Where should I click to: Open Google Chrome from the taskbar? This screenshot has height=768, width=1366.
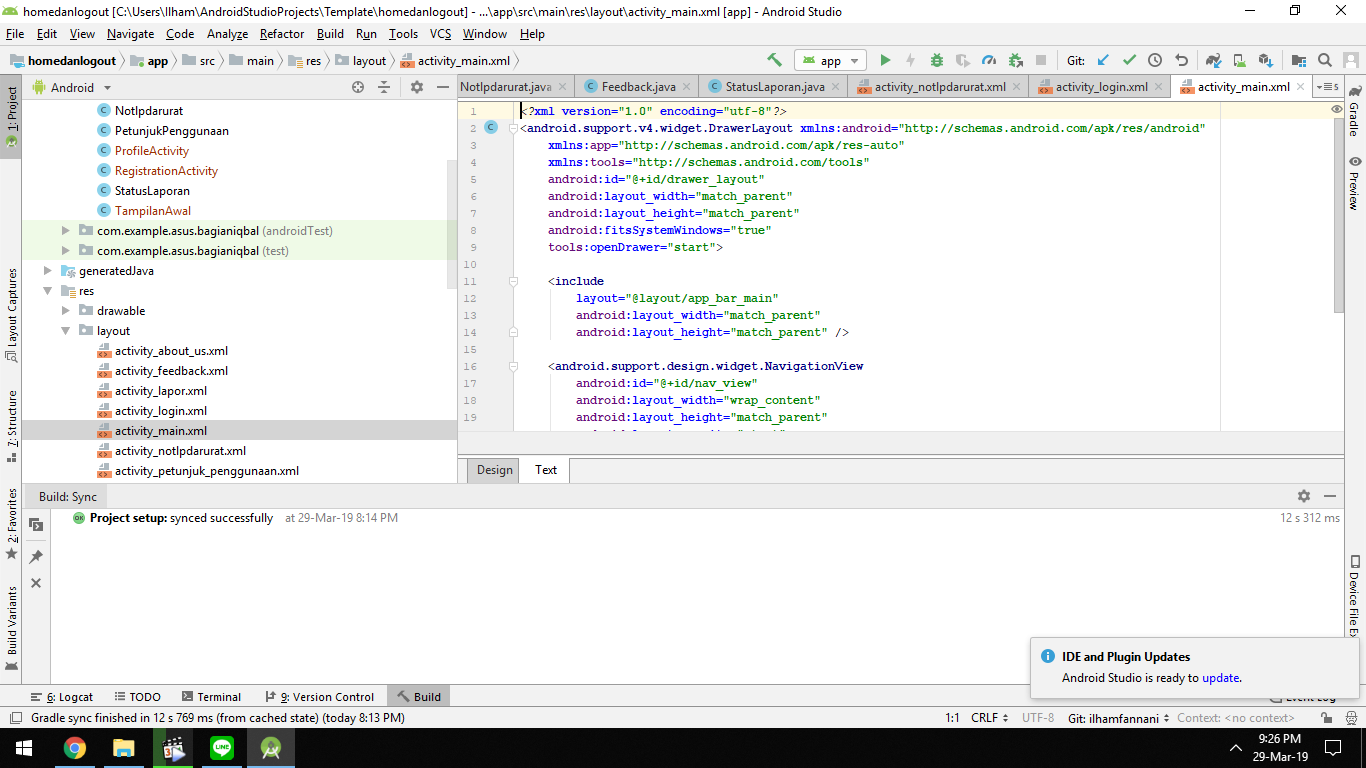point(74,747)
